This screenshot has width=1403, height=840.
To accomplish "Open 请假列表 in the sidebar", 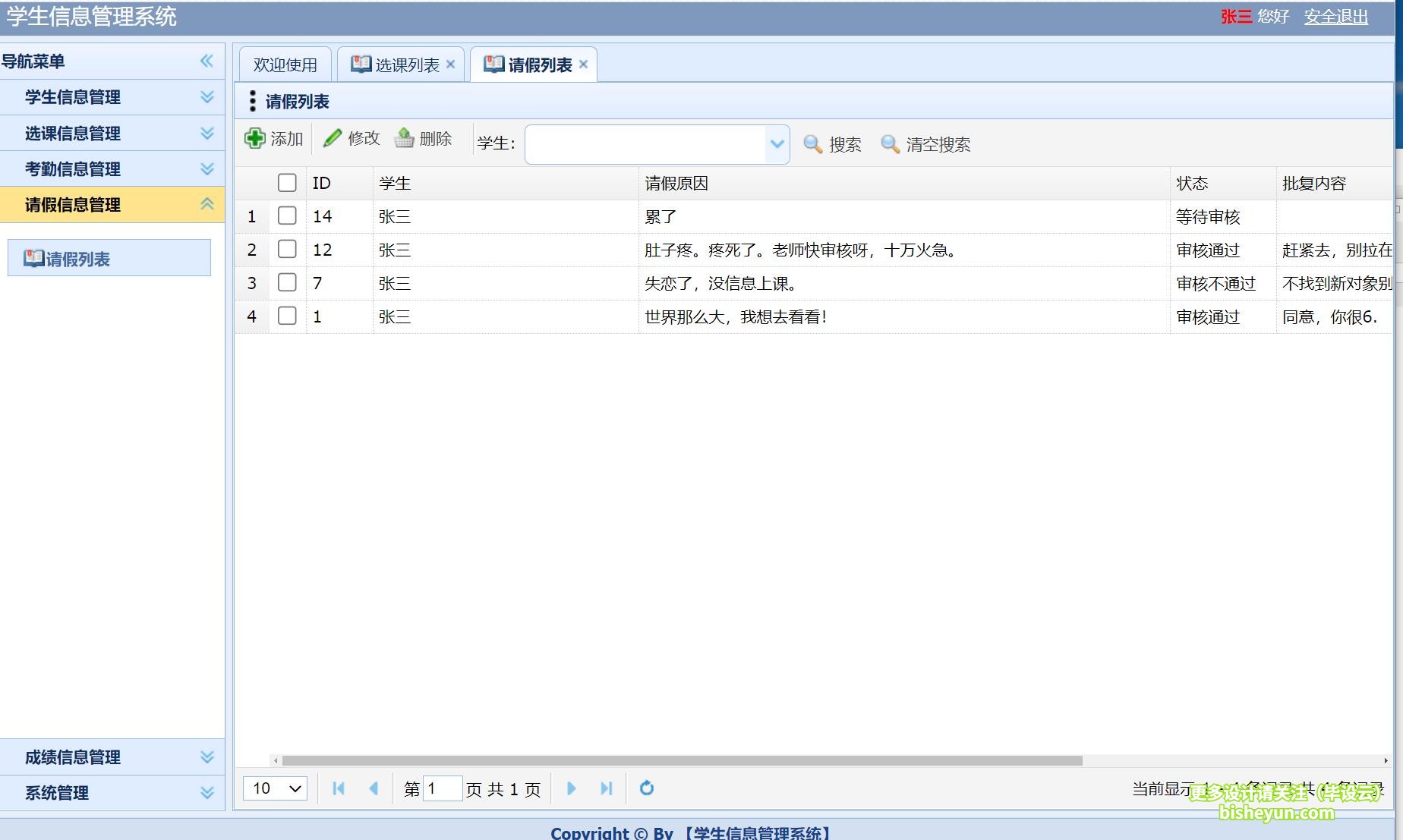I will pos(78,260).
